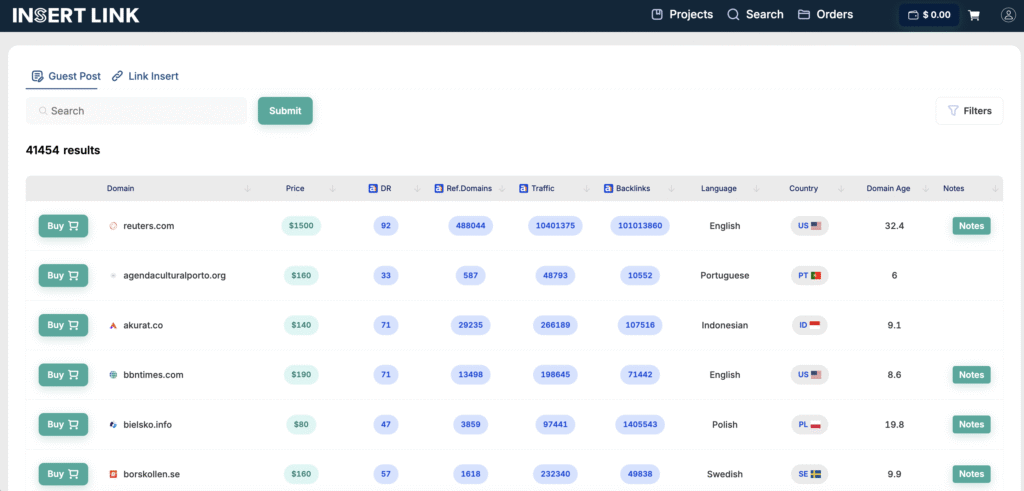
Task: Sort by Backlinks column arrow
Action: coord(671,189)
